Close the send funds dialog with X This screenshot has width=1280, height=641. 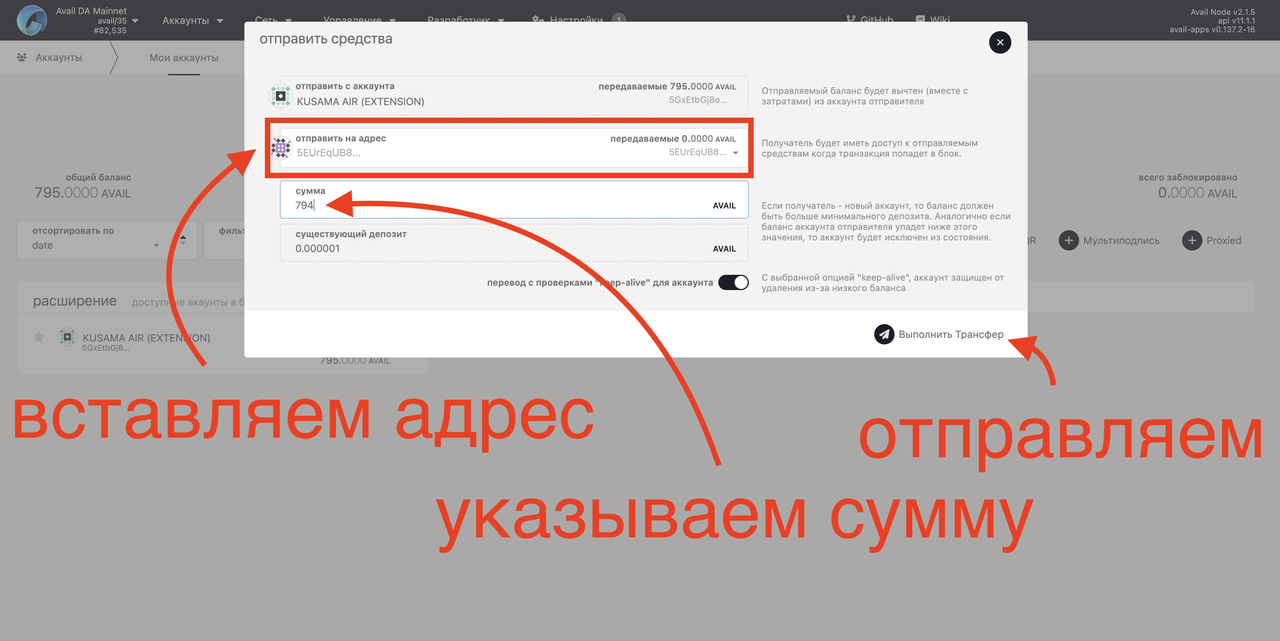pos(1000,43)
